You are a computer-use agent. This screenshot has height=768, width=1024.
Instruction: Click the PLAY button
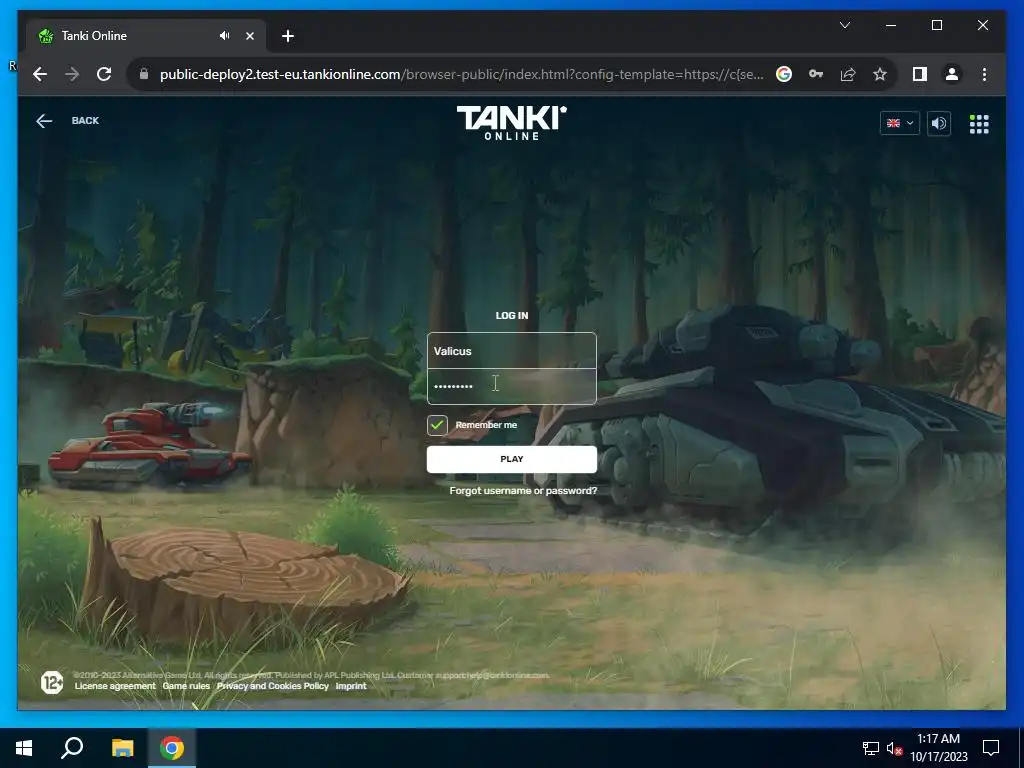pyautogui.click(x=511, y=459)
